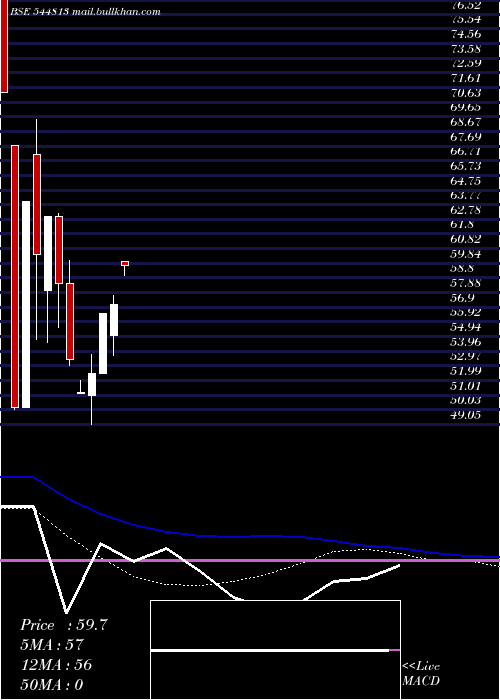Image resolution: width=500 pixels, height=700 pixels.
Task: Click the 76.52 price axis label
Action: [x=466, y=5]
